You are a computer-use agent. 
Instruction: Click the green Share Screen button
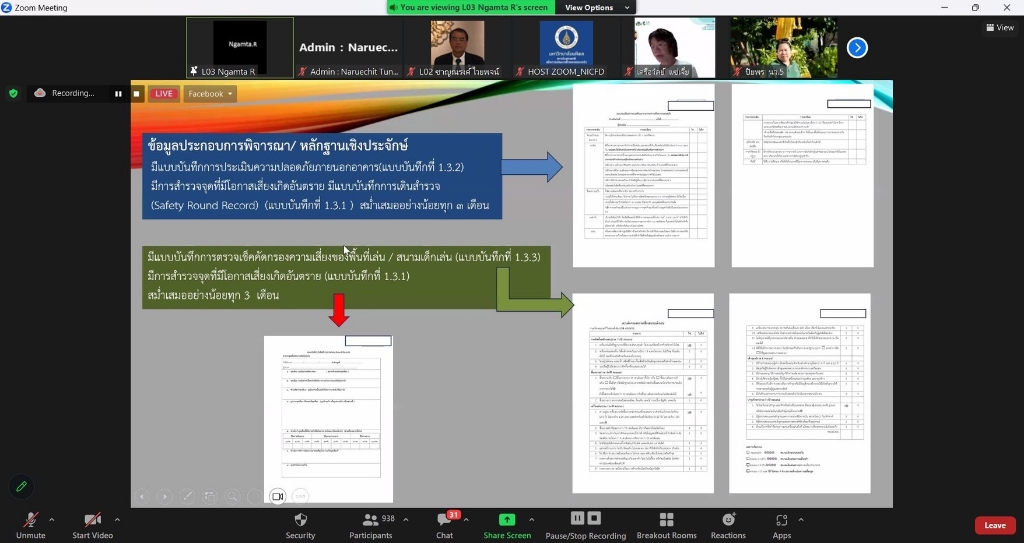tap(507, 525)
